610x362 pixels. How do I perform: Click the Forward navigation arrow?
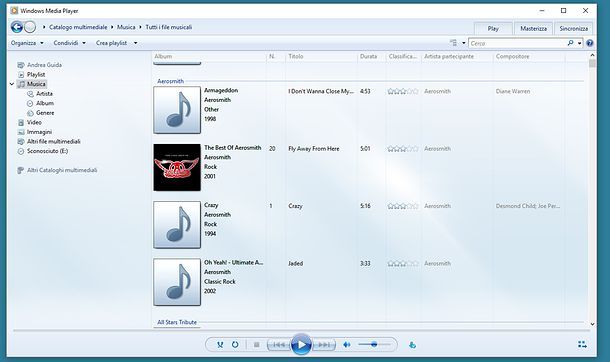30,27
